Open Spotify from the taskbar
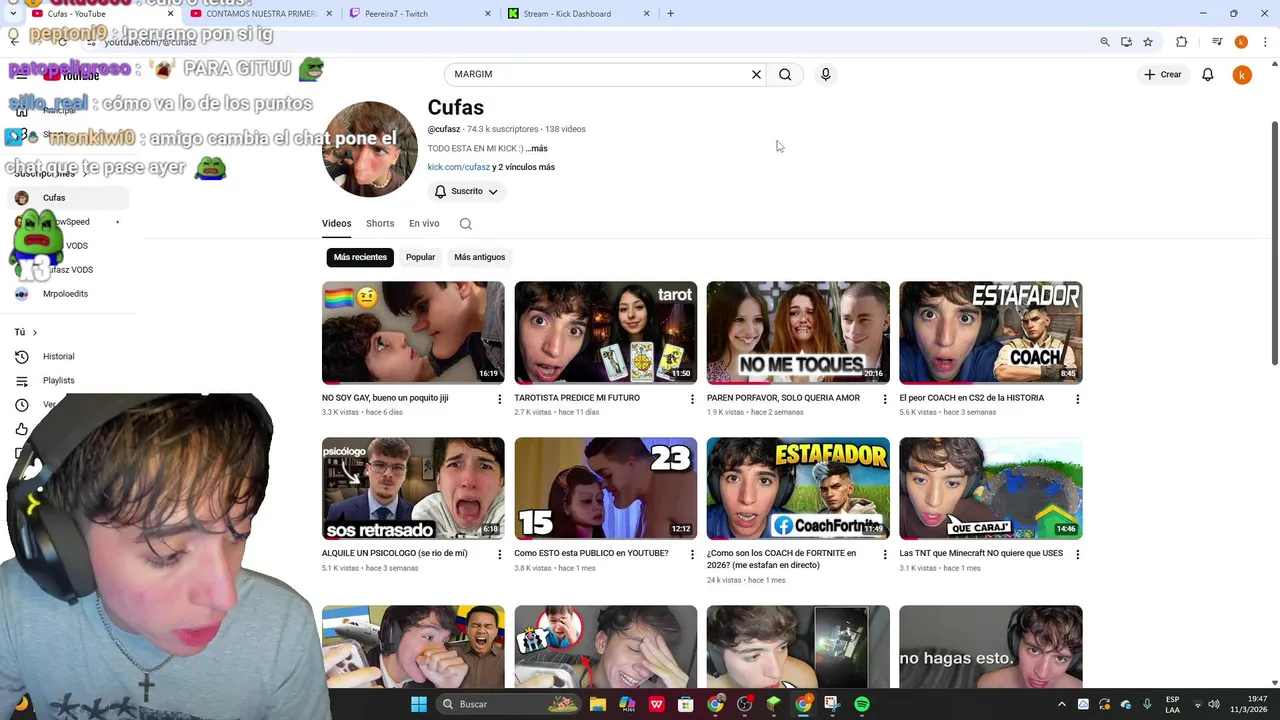1280x720 pixels. [x=862, y=704]
